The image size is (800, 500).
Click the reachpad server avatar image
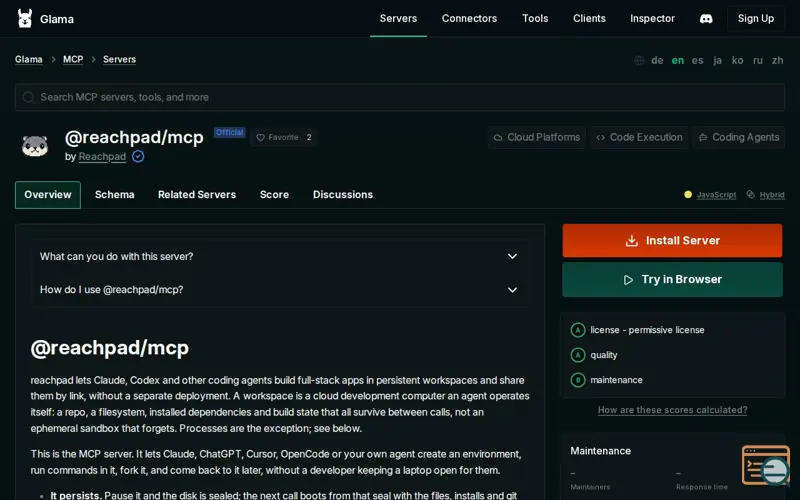pyautogui.click(x=35, y=145)
